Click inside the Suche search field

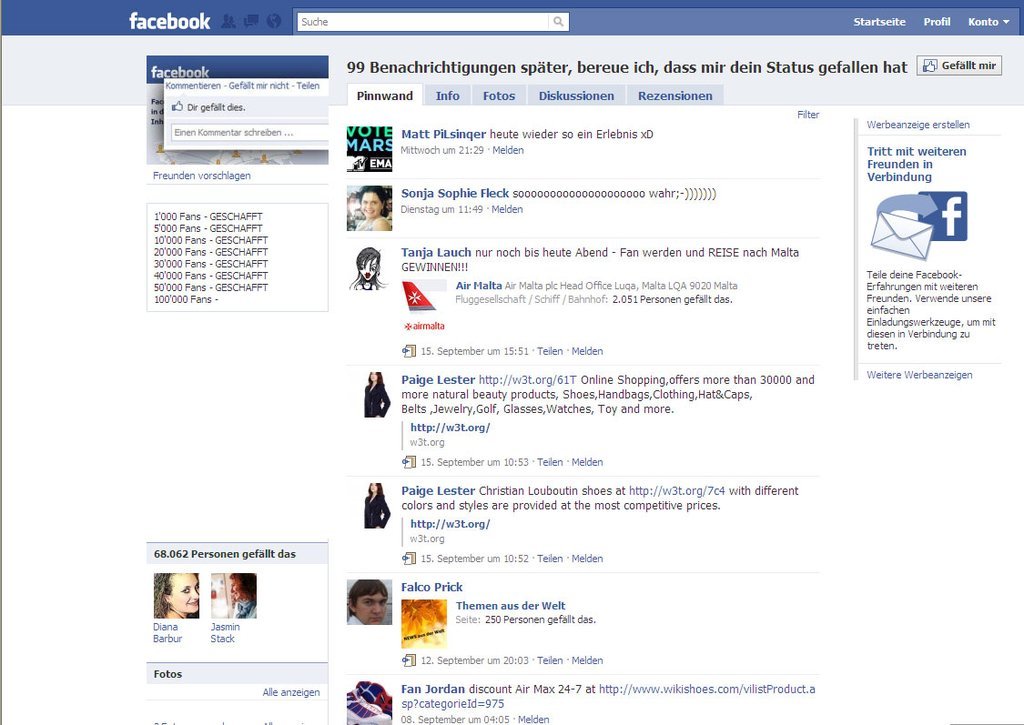[x=423, y=22]
